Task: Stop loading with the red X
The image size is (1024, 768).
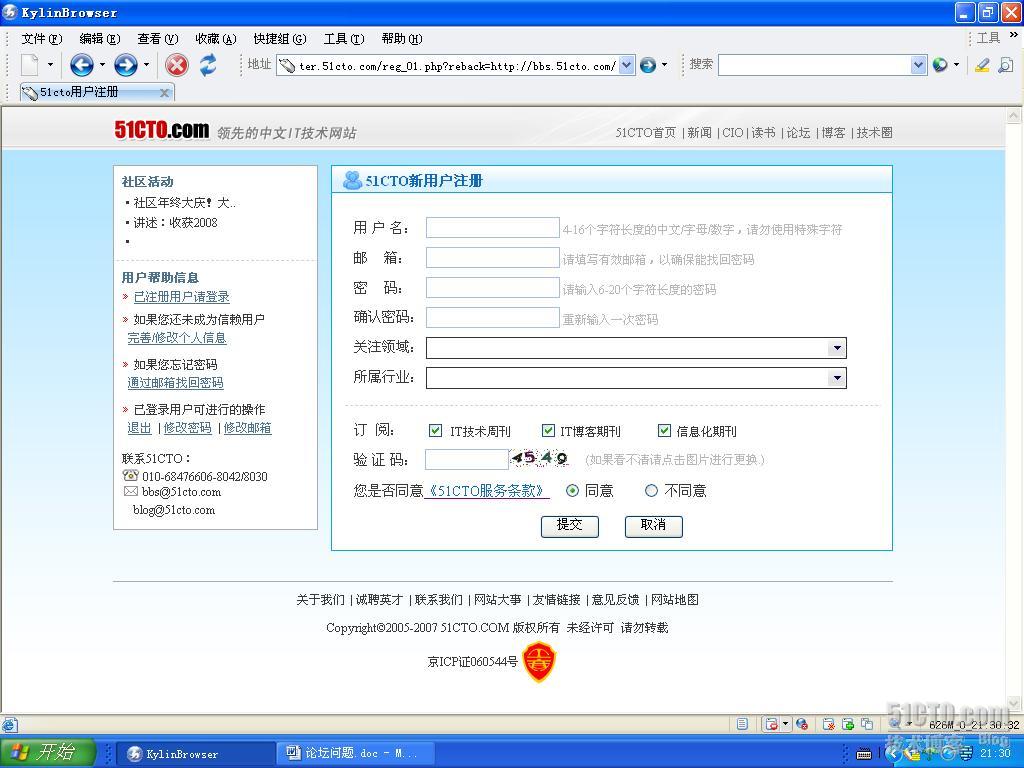Action: click(x=176, y=65)
